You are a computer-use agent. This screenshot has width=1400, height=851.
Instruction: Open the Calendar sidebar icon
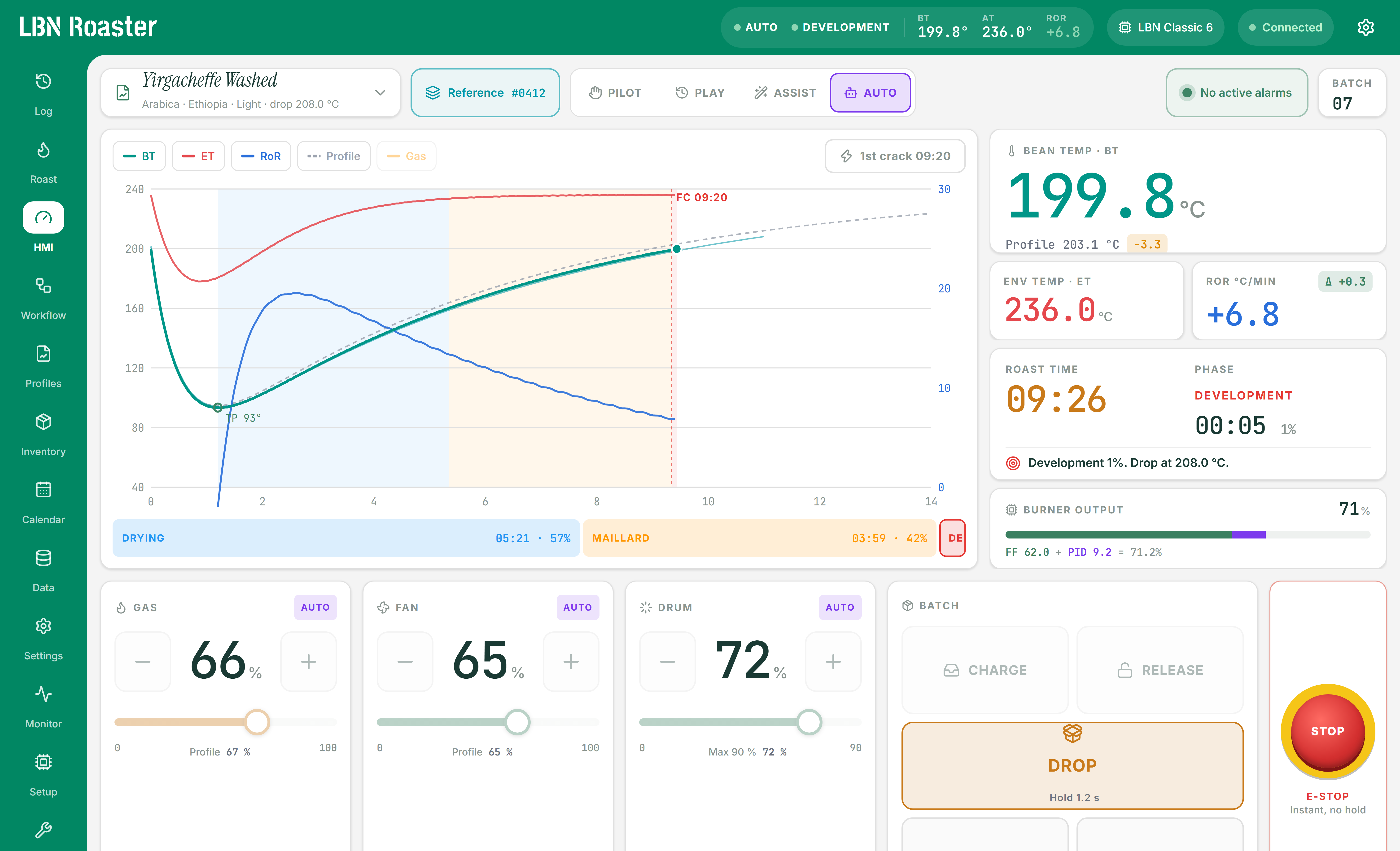pyautogui.click(x=43, y=490)
